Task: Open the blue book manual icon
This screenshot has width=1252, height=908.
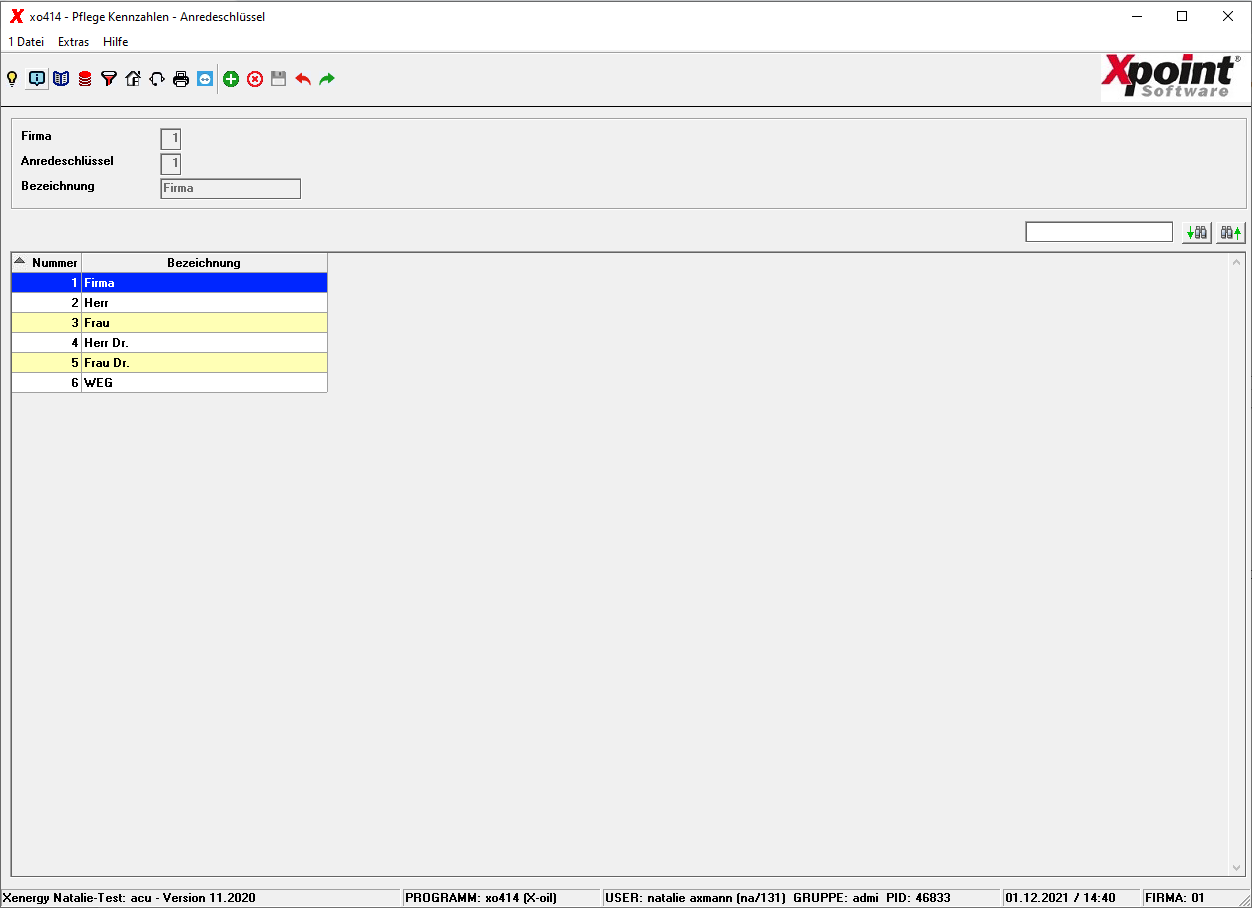Action: pos(61,79)
